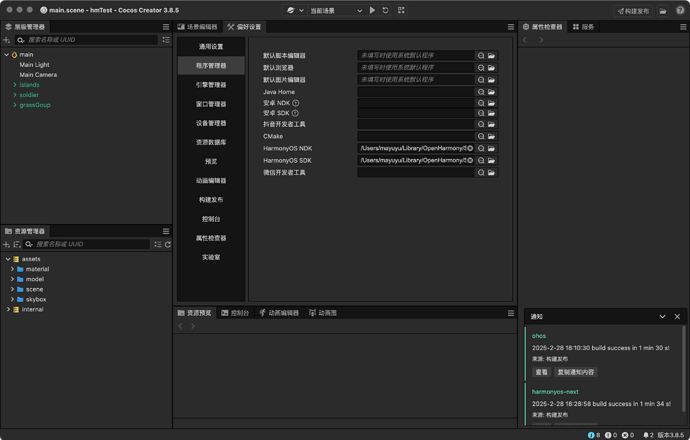Open the help question mark icon
Image resolution: width=690 pixels, height=440 pixels.
[x=680, y=11]
